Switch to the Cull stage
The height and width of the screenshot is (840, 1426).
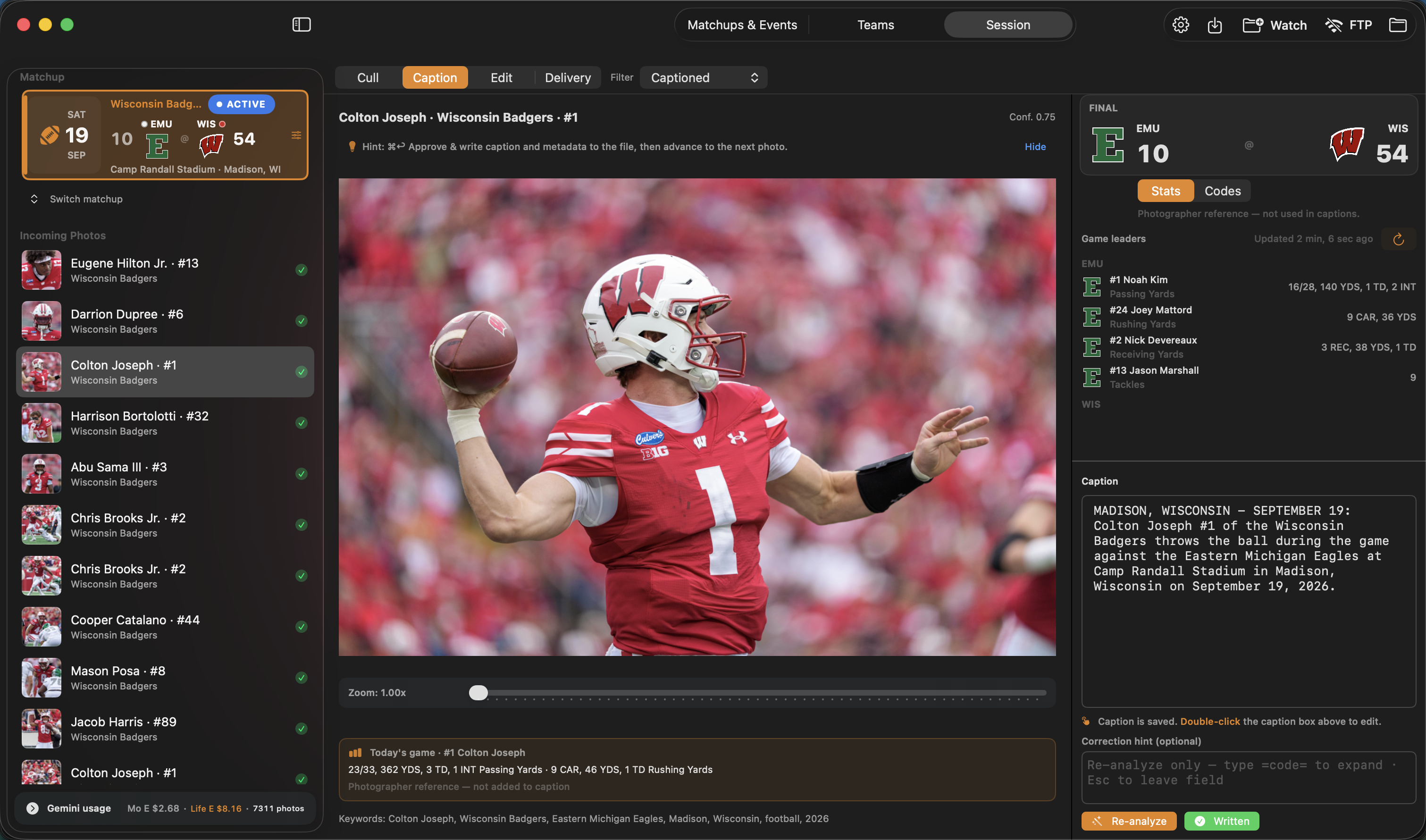click(x=368, y=77)
